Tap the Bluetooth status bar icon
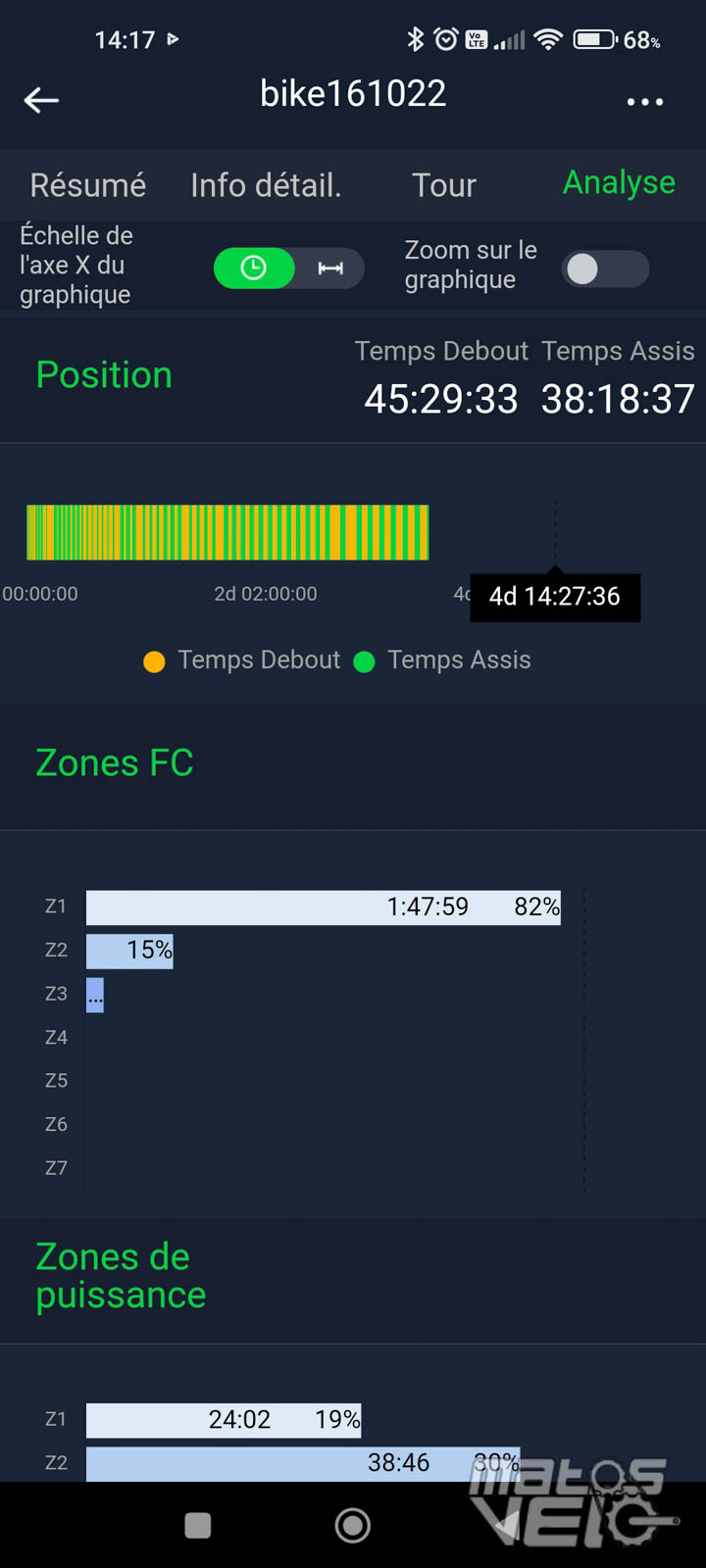This screenshot has width=706, height=1568. tap(416, 39)
